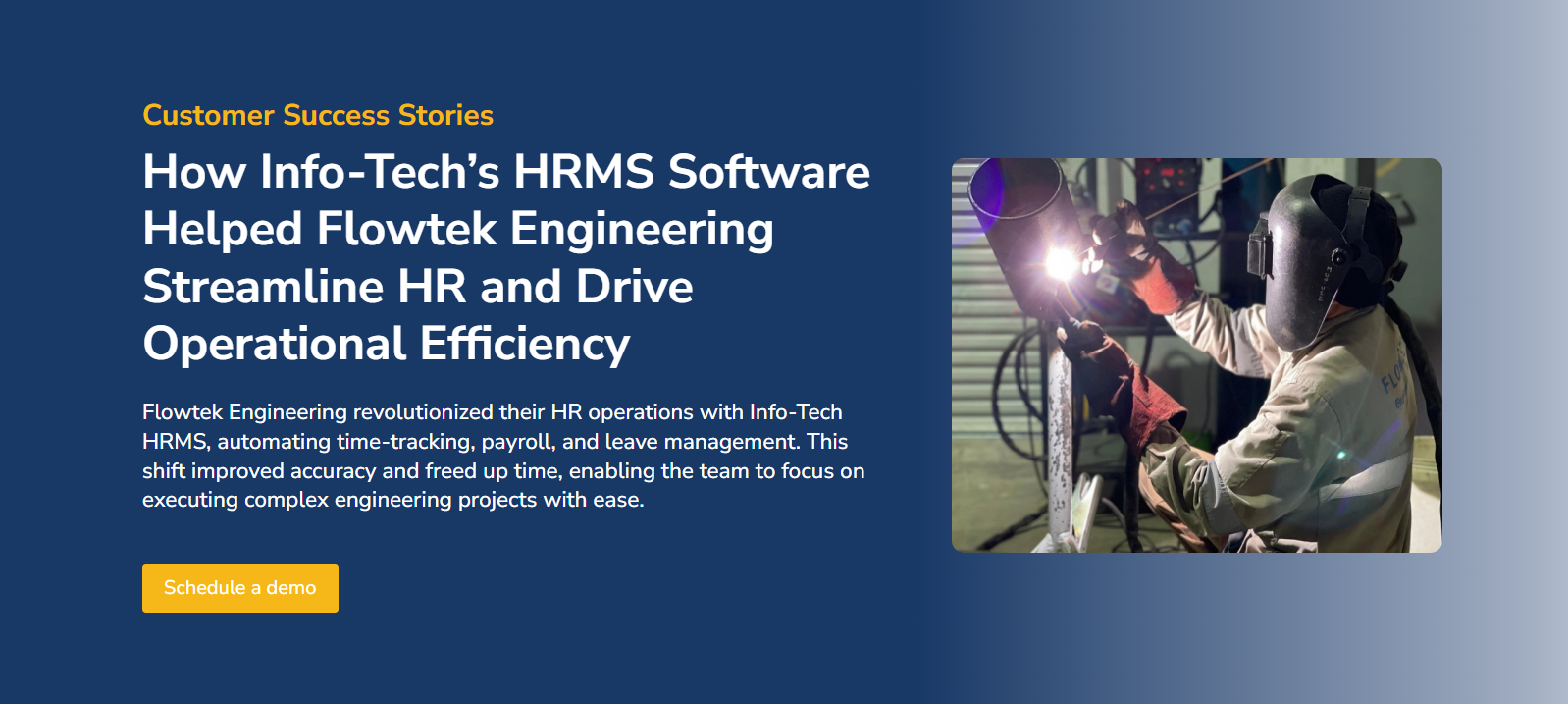Viewport: 1568px width, 704px height.
Task: Click the word "Stories" in yellow subtitle
Action: pyautogui.click(x=445, y=115)
